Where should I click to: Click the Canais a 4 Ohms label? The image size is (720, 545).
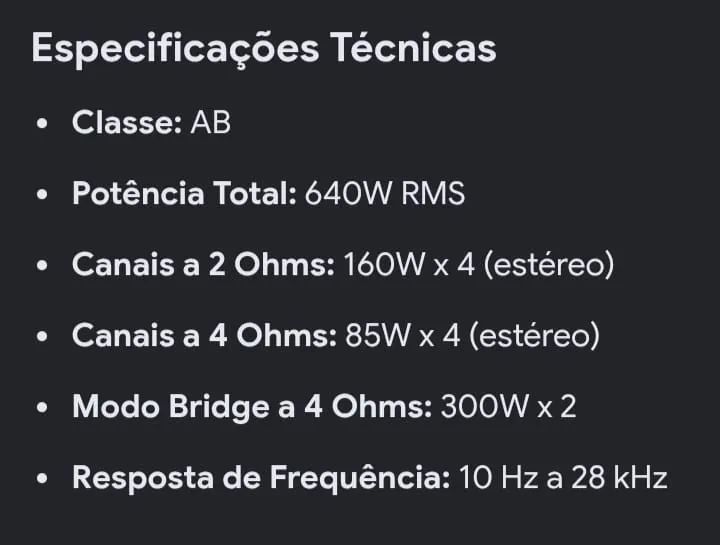point(204,335)
